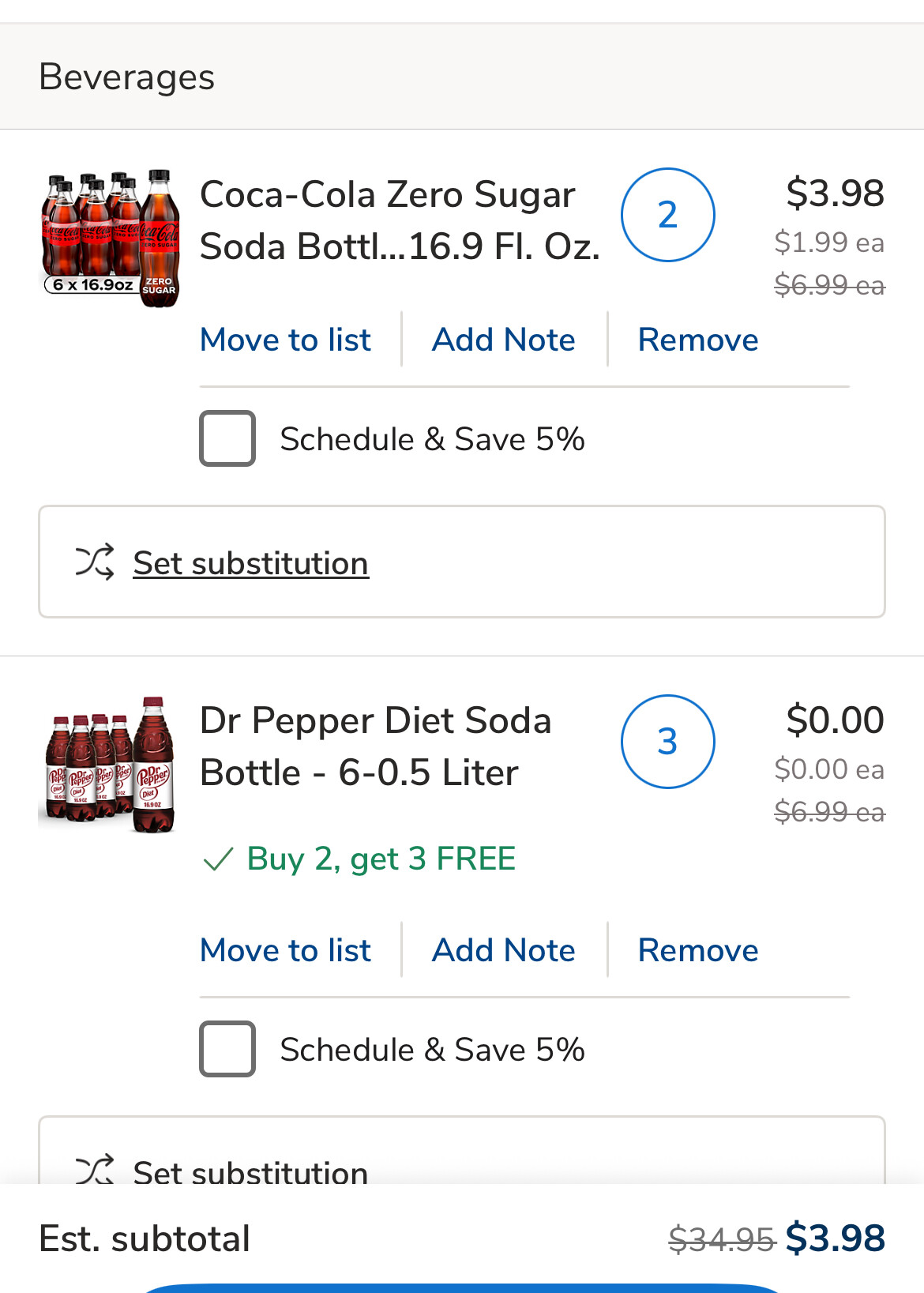The image size is (924, 1293).
Task: Tap the blue checkout button at bottom
Action: 462,1288
